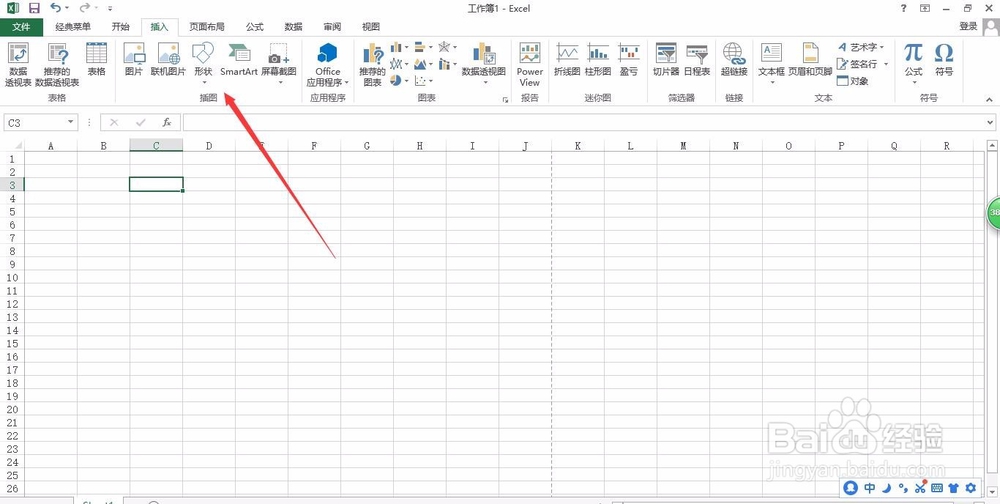This screenshot has width=1000, height=504.
Task: Click the Insert Function fx button
Action: [x=166, y=122]
